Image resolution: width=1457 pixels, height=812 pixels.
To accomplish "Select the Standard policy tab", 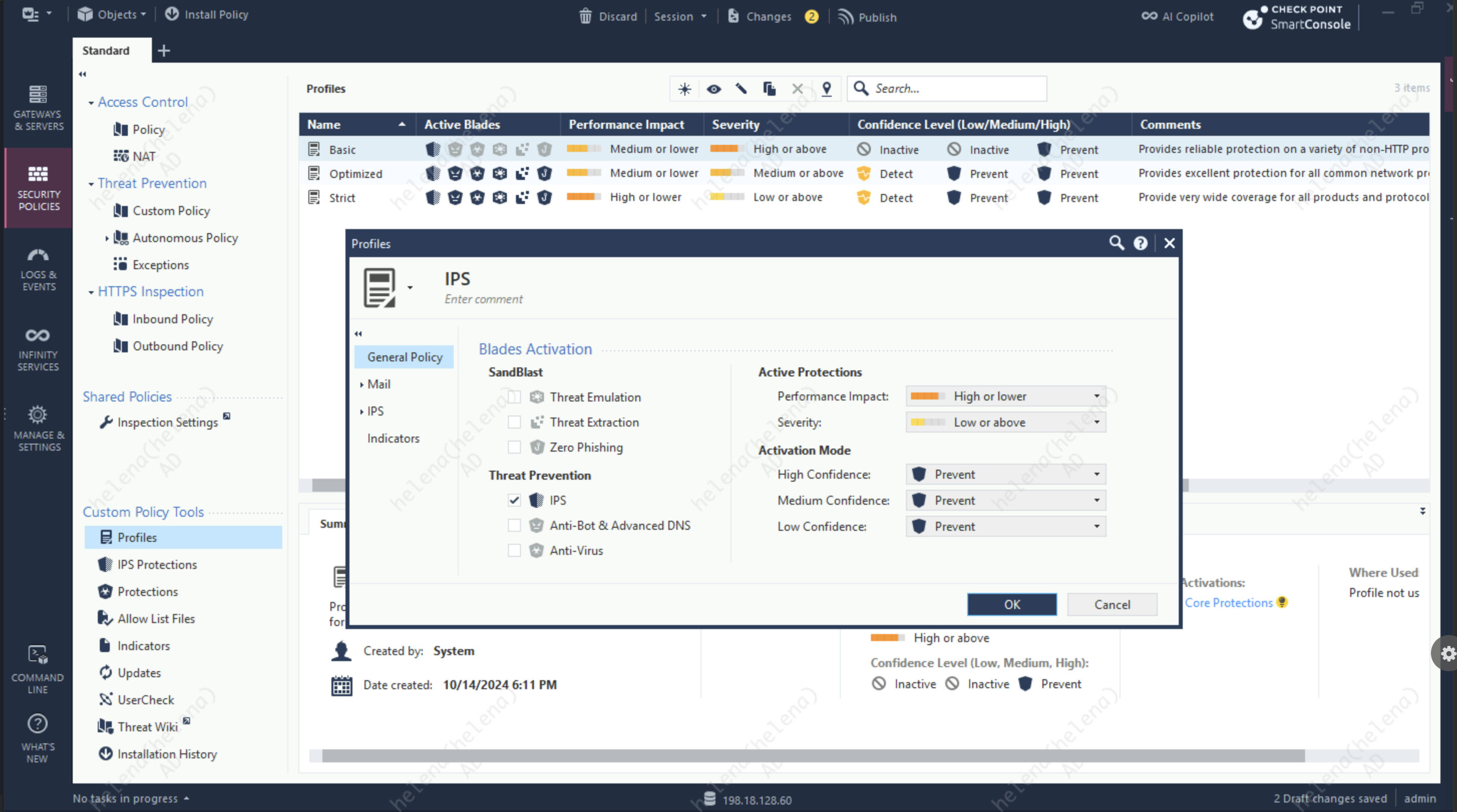I will click(106, 50).
